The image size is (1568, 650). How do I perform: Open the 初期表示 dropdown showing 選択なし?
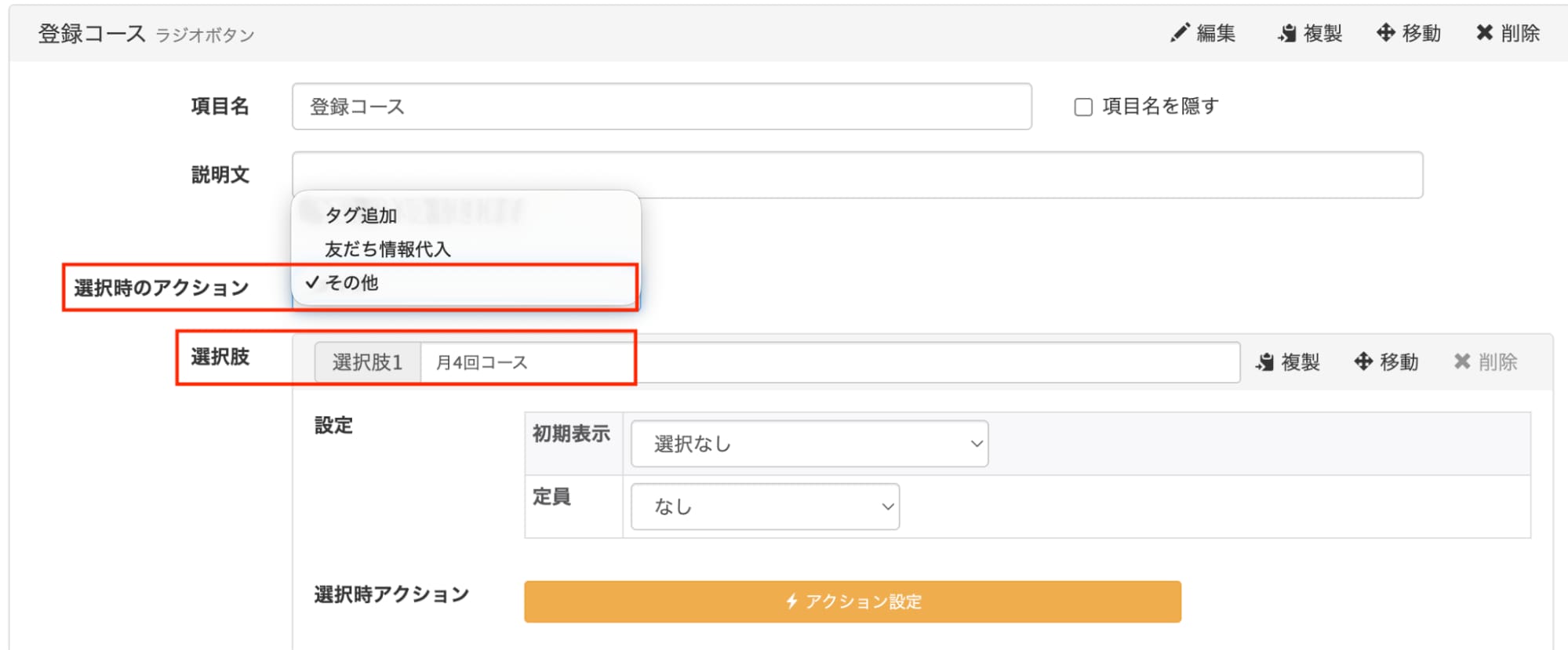point(809,444)
